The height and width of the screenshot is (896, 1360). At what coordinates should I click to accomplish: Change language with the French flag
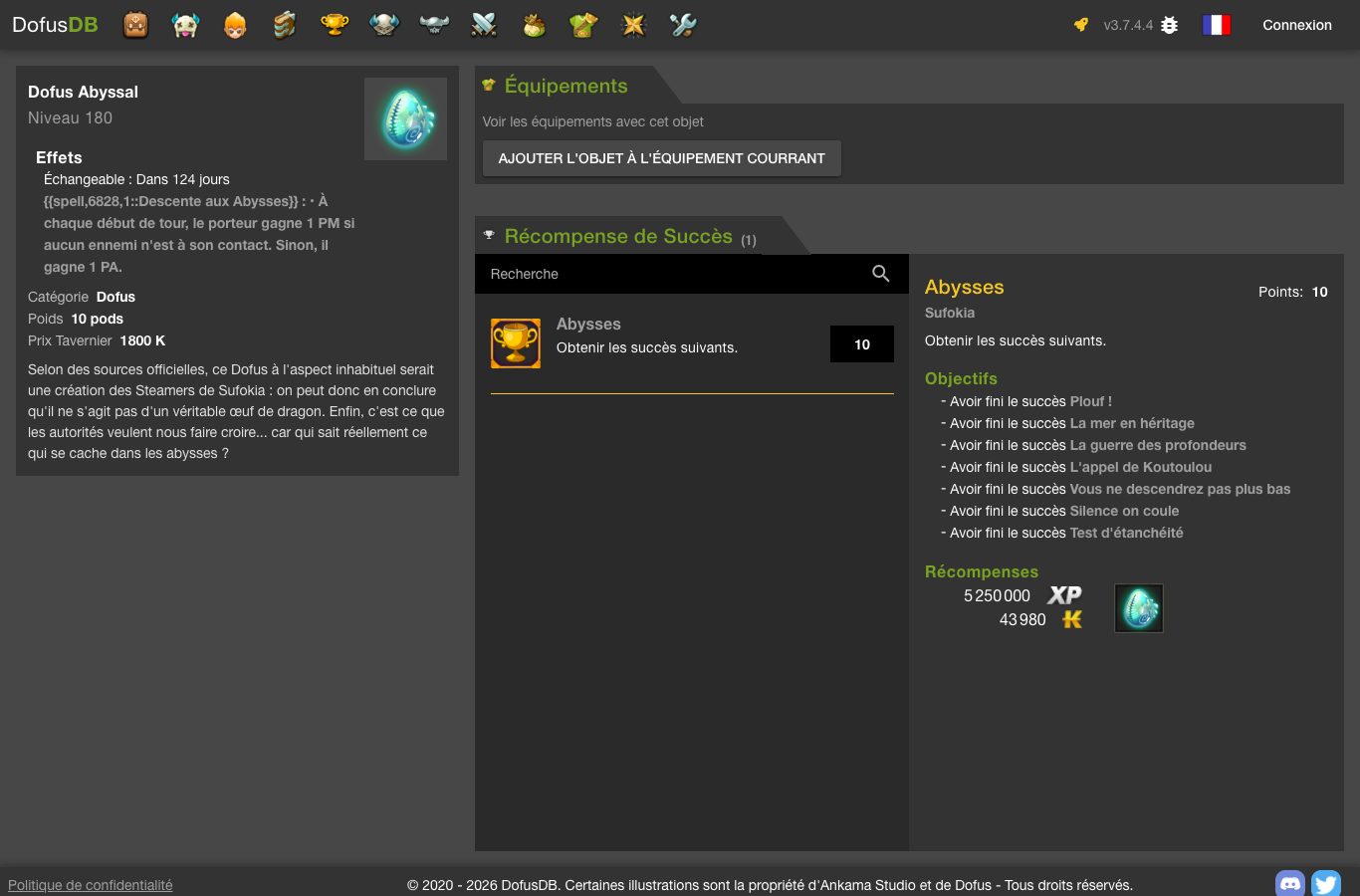pos(1217,25)
